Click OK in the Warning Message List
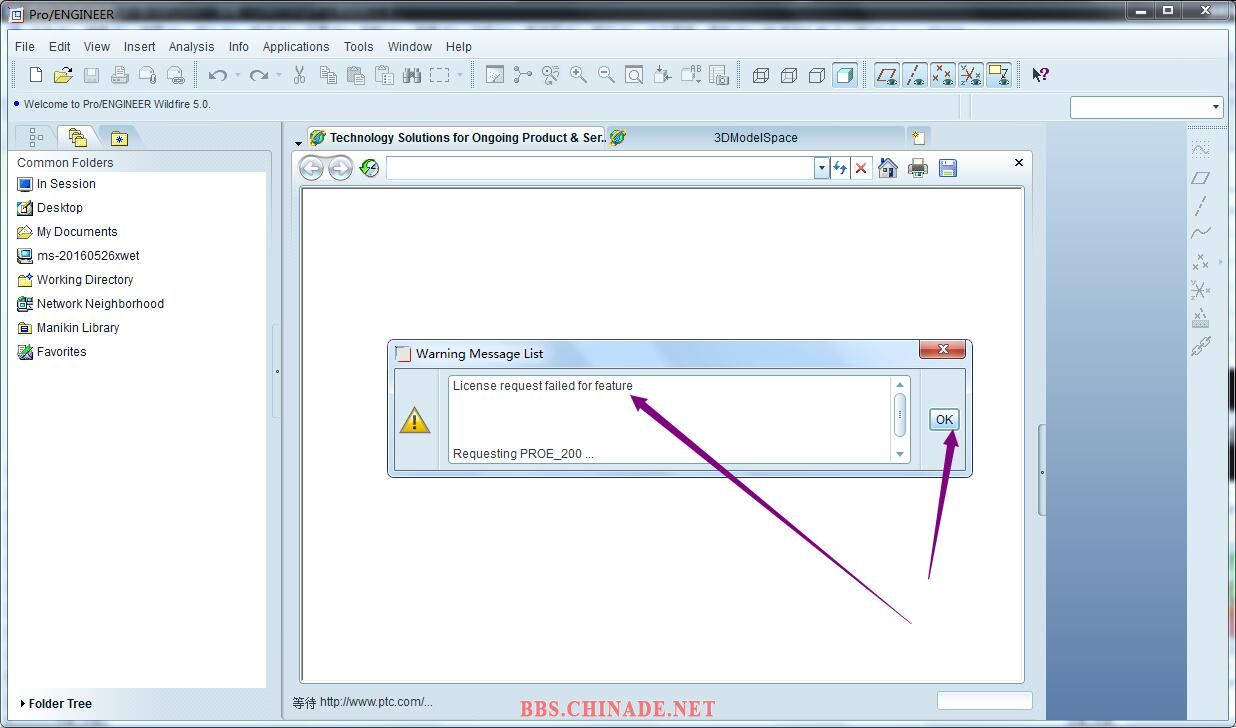This screenshot has width=1236, height=728. [944, 419]
